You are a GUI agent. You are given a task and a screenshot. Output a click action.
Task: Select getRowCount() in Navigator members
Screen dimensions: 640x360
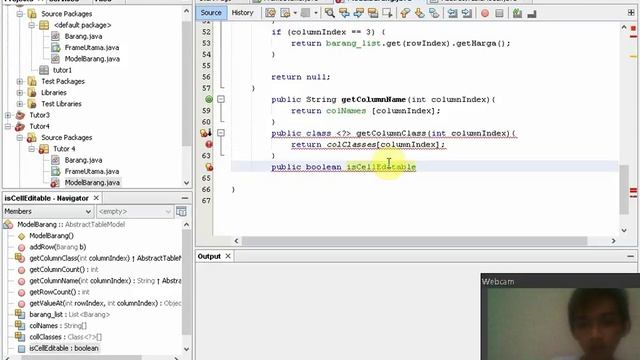point(60,292)
